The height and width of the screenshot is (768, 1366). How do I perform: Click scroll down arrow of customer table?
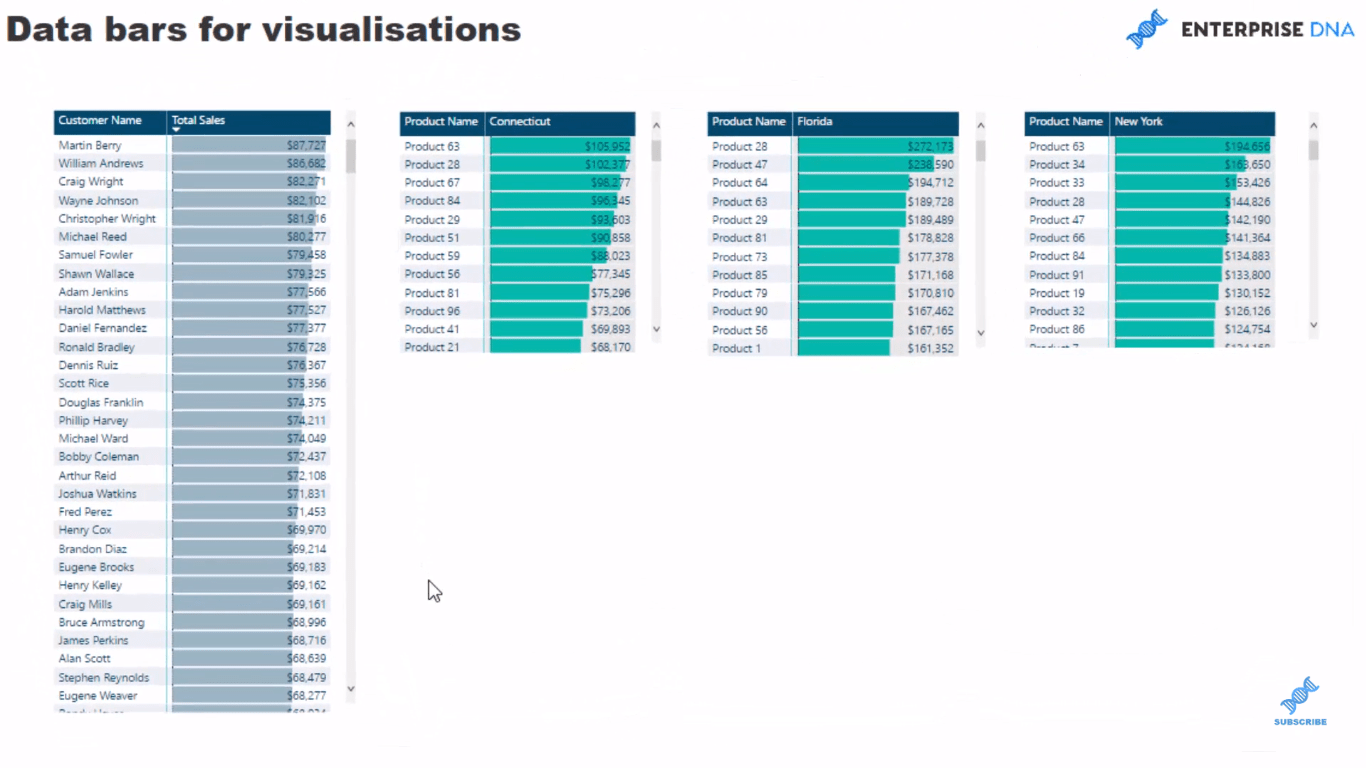[351, 688]
